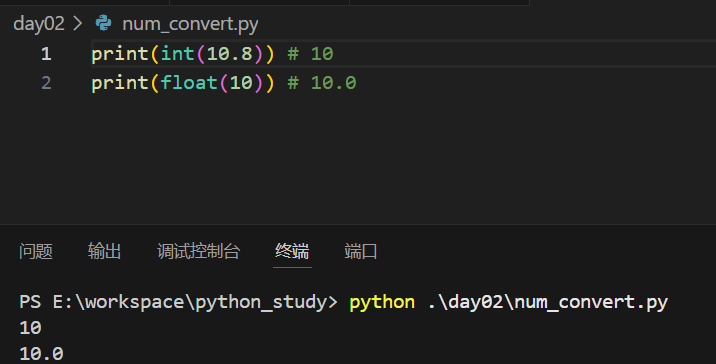Click the python command word in terminal
The height and width of the screenshot is (364, 716).
382,302
